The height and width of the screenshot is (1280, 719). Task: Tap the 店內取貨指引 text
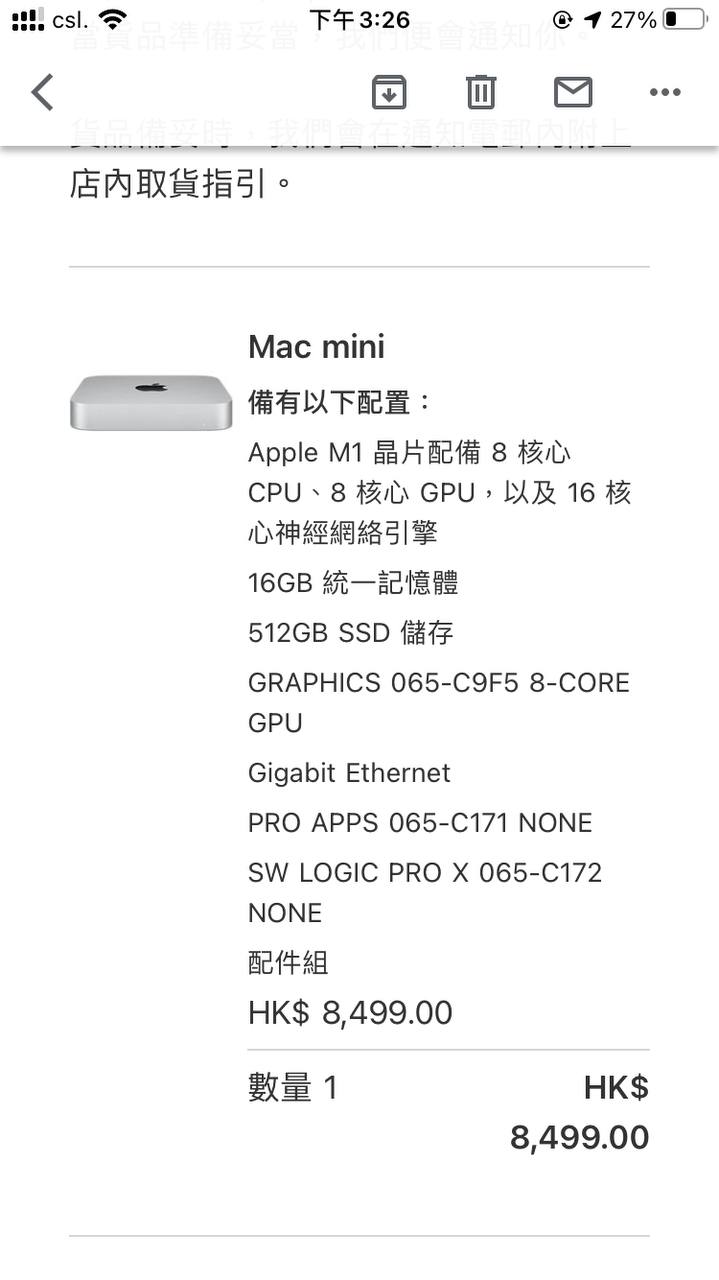(182, 184)
